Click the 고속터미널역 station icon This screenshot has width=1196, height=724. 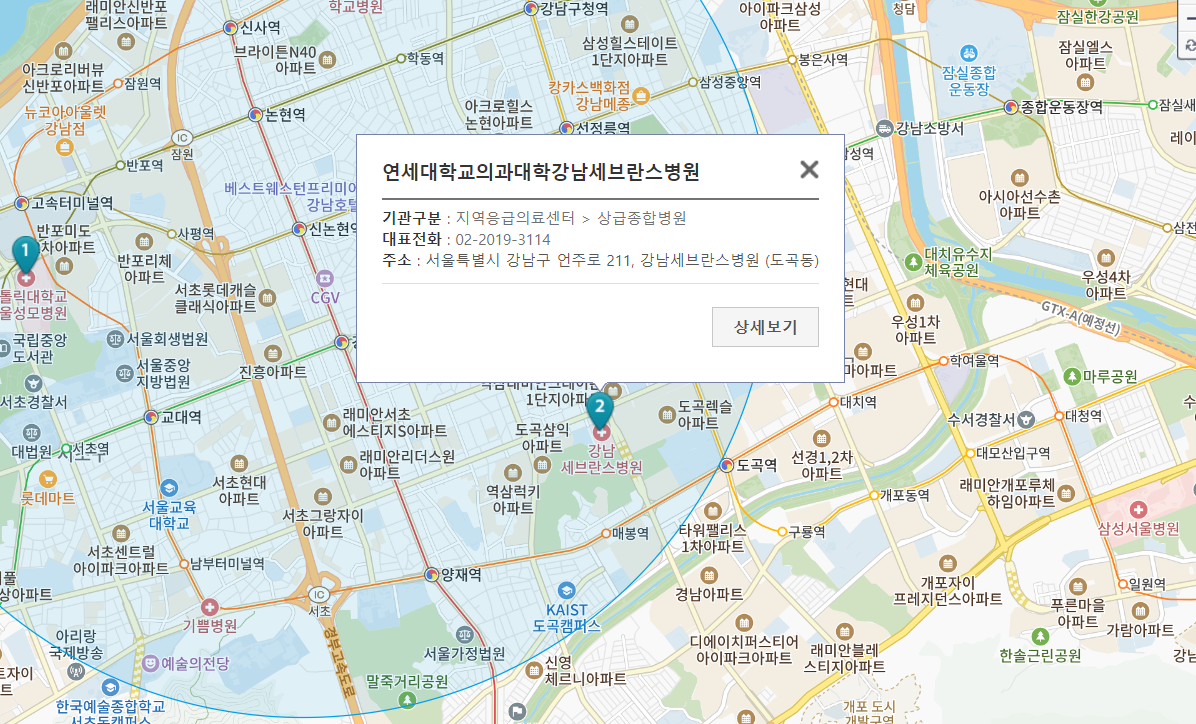[x=22, y=204]
